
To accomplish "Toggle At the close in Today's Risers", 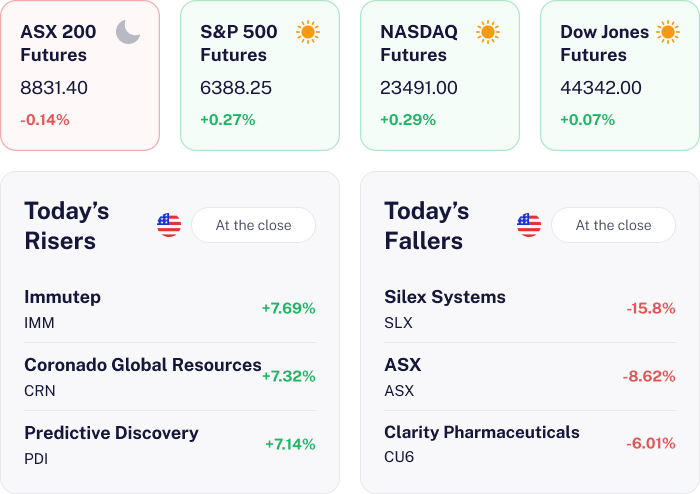I will click(253, 225).
